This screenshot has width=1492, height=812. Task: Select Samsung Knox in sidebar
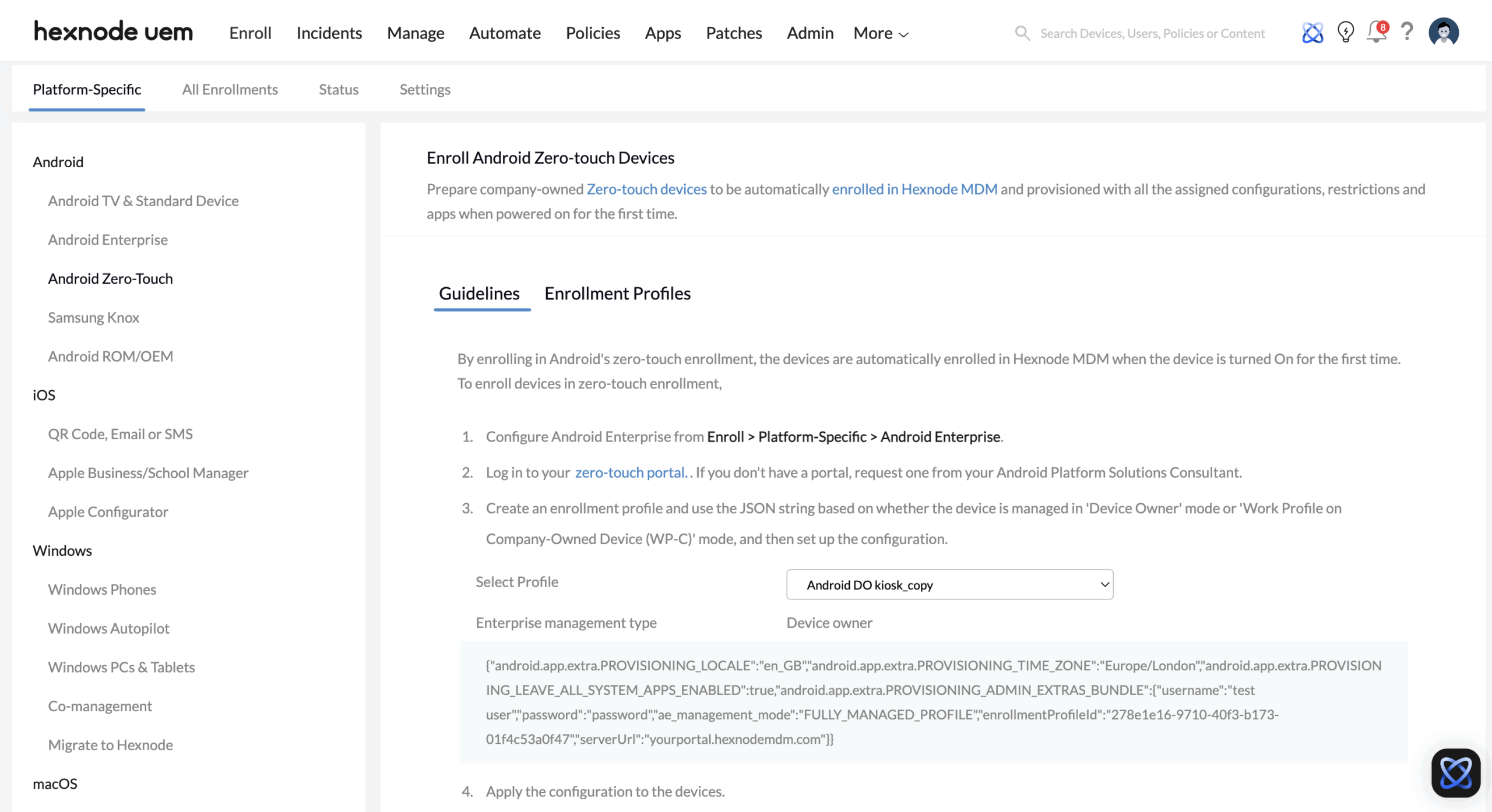click(x=93, y=317)
